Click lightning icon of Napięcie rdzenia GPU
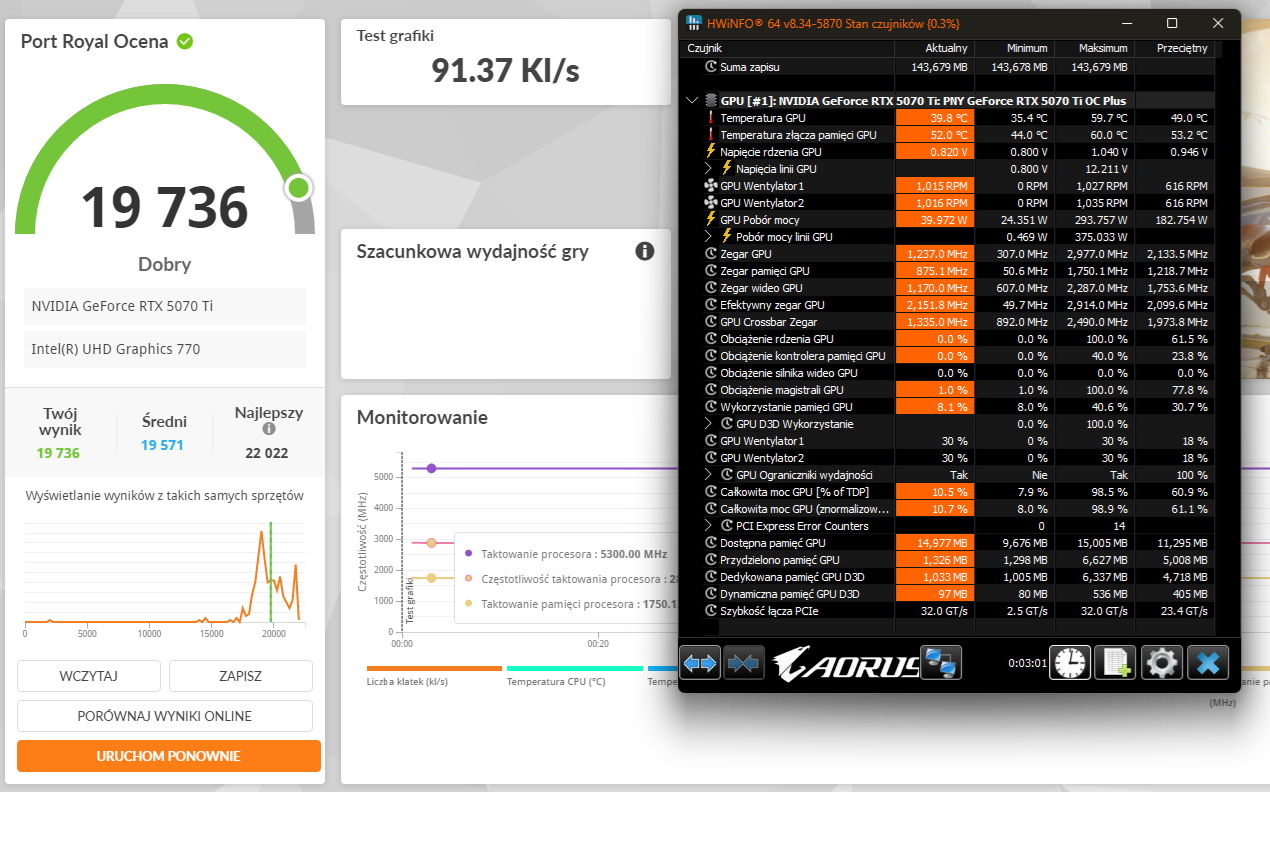This screenshot has width=1270, height=864. tap(711, 152)
